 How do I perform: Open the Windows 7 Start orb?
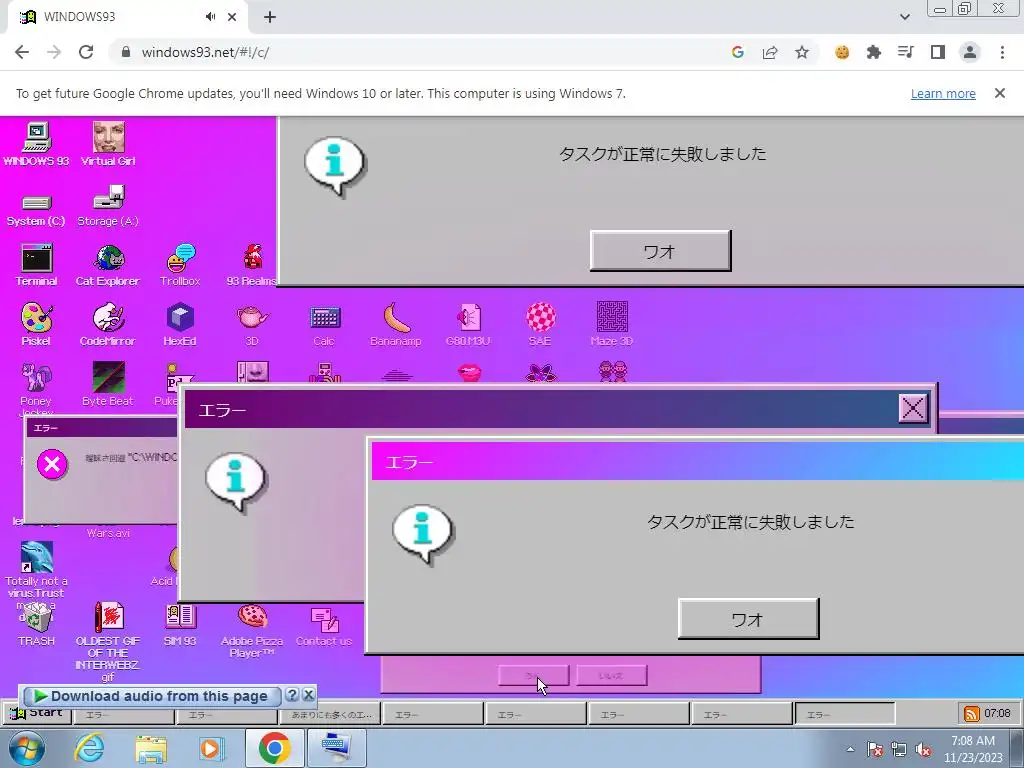[26, 748]
